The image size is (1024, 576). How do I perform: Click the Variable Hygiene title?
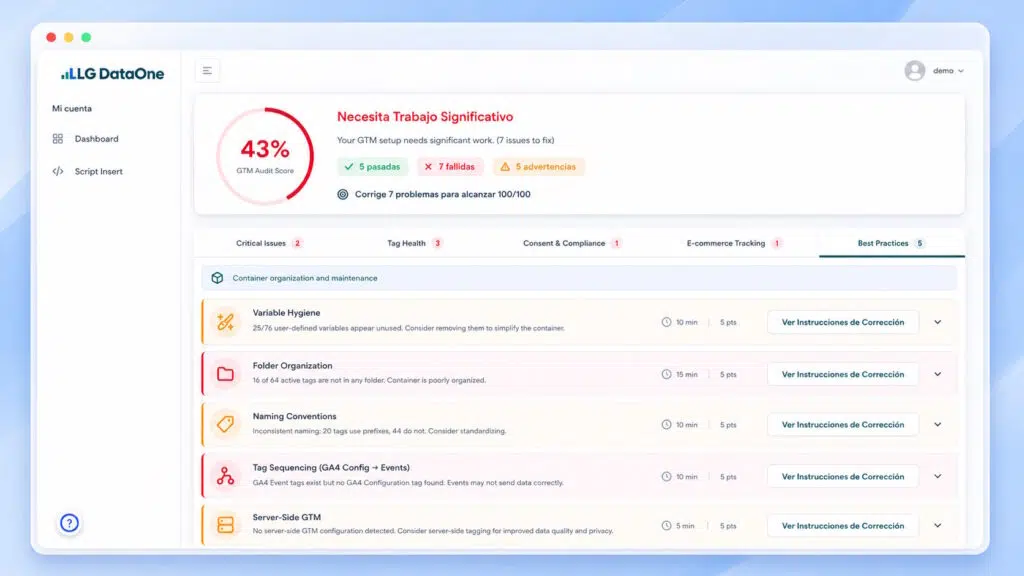click(x=286, y=313)
